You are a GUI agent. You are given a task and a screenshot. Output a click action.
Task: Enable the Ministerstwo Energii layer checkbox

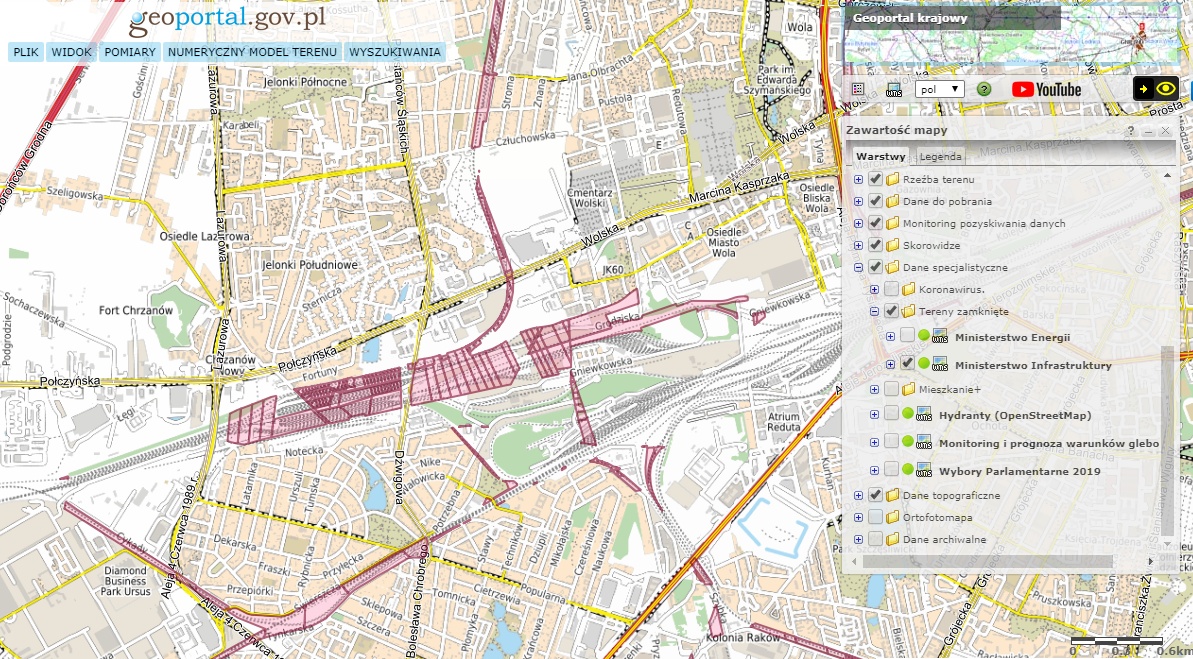(x=907, y=336)
